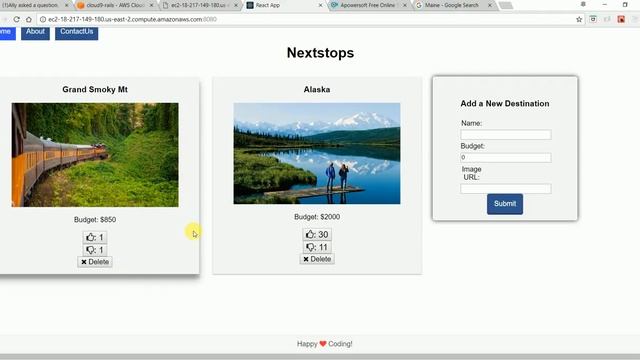Click the Grand Smoky Mt train photo
This screenshot has width=640, height=360.
(95, 155)
